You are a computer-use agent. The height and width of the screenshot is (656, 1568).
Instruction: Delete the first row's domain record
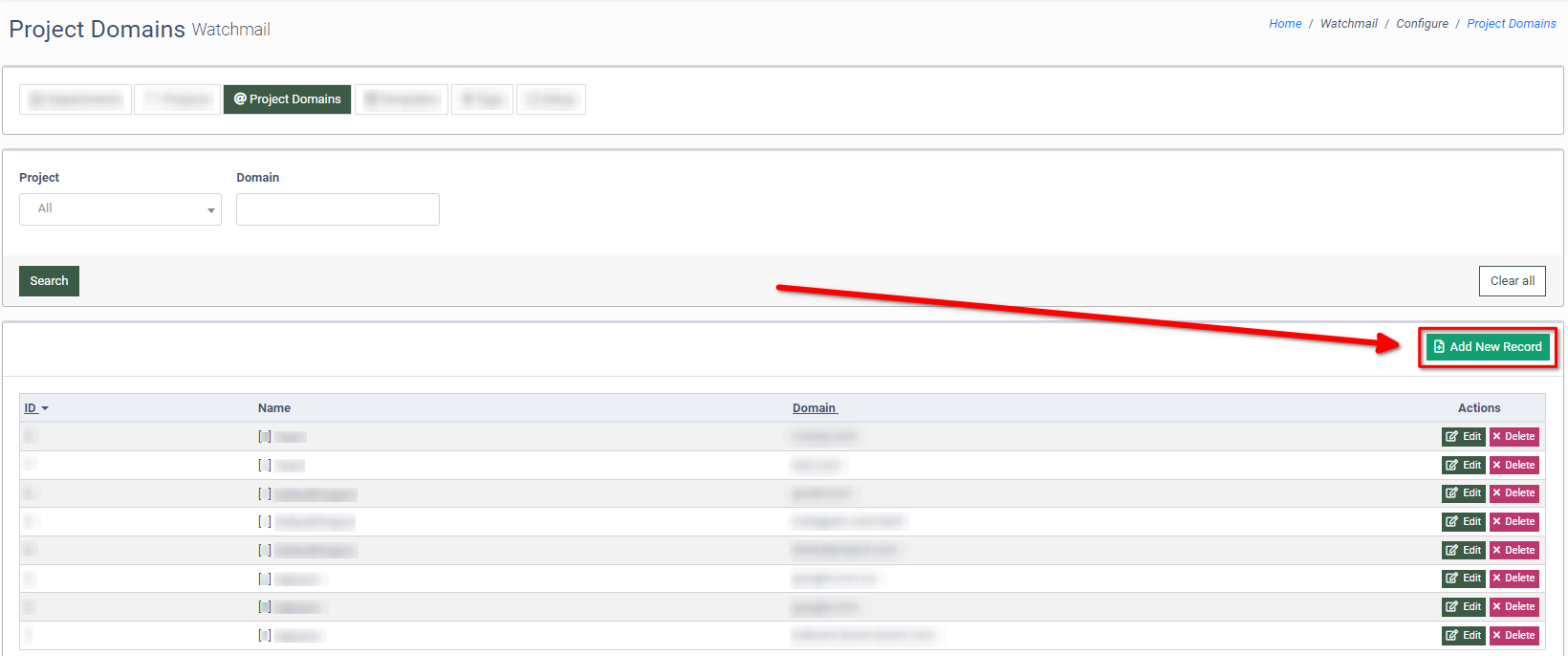[x=1514, y=437]
